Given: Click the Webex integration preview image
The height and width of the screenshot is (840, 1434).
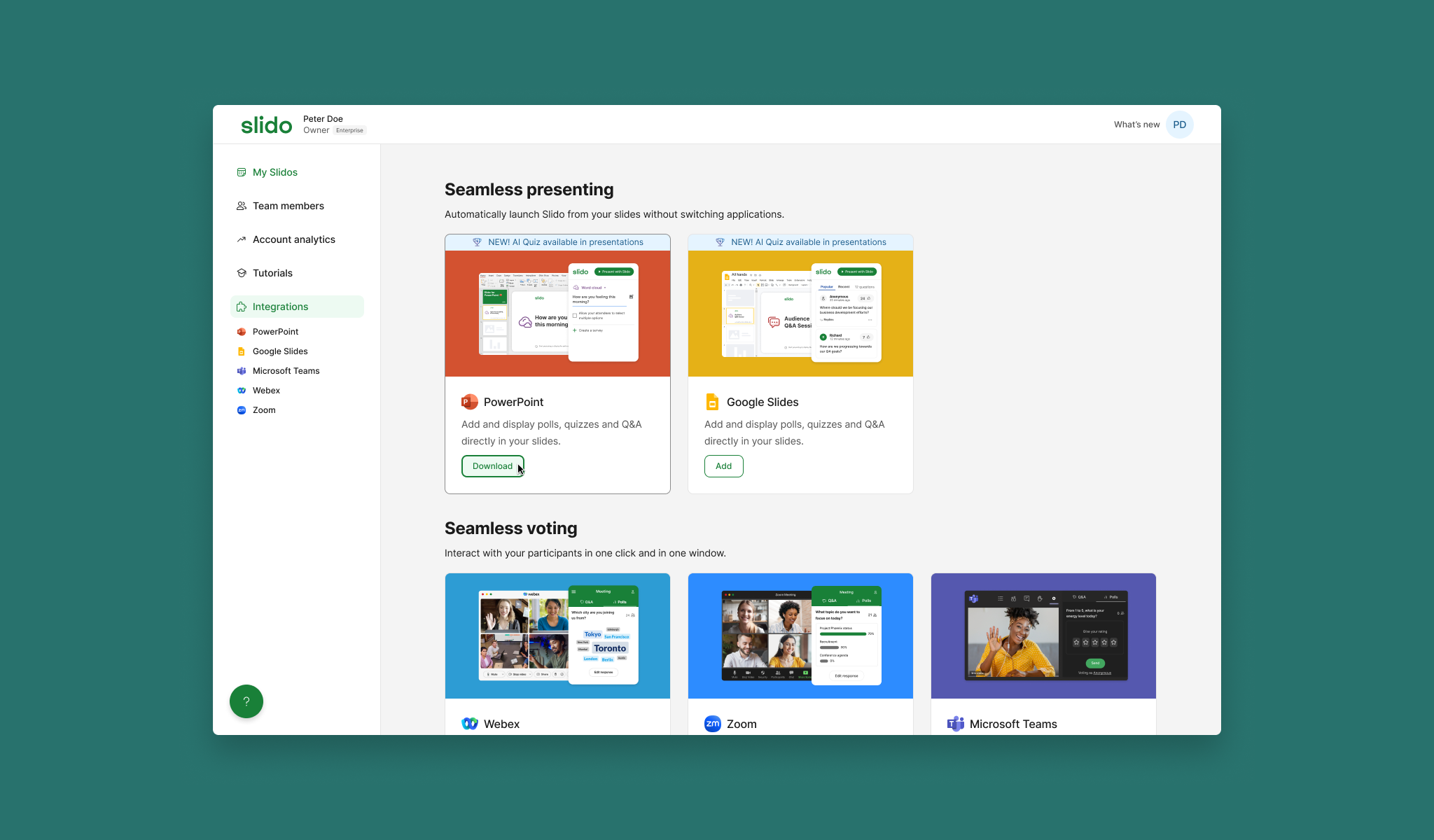Looking at the screenshot, I should pyautogui.click(x=557, y=636).
